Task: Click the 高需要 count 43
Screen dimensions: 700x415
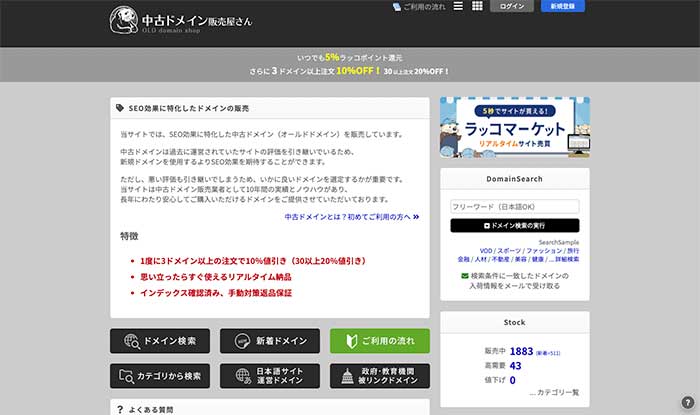Action: (x=515, y=366)
